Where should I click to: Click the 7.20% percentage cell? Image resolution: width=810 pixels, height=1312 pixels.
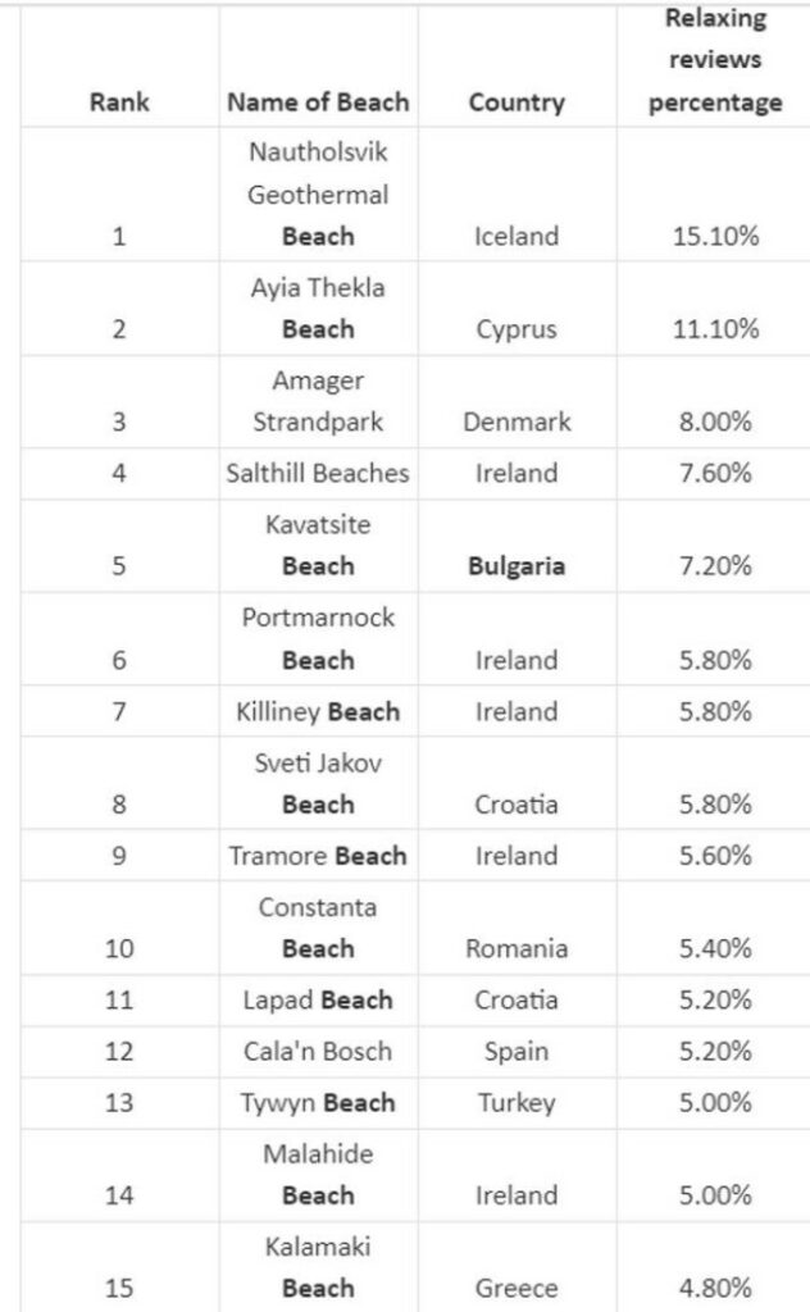[715, 566]
